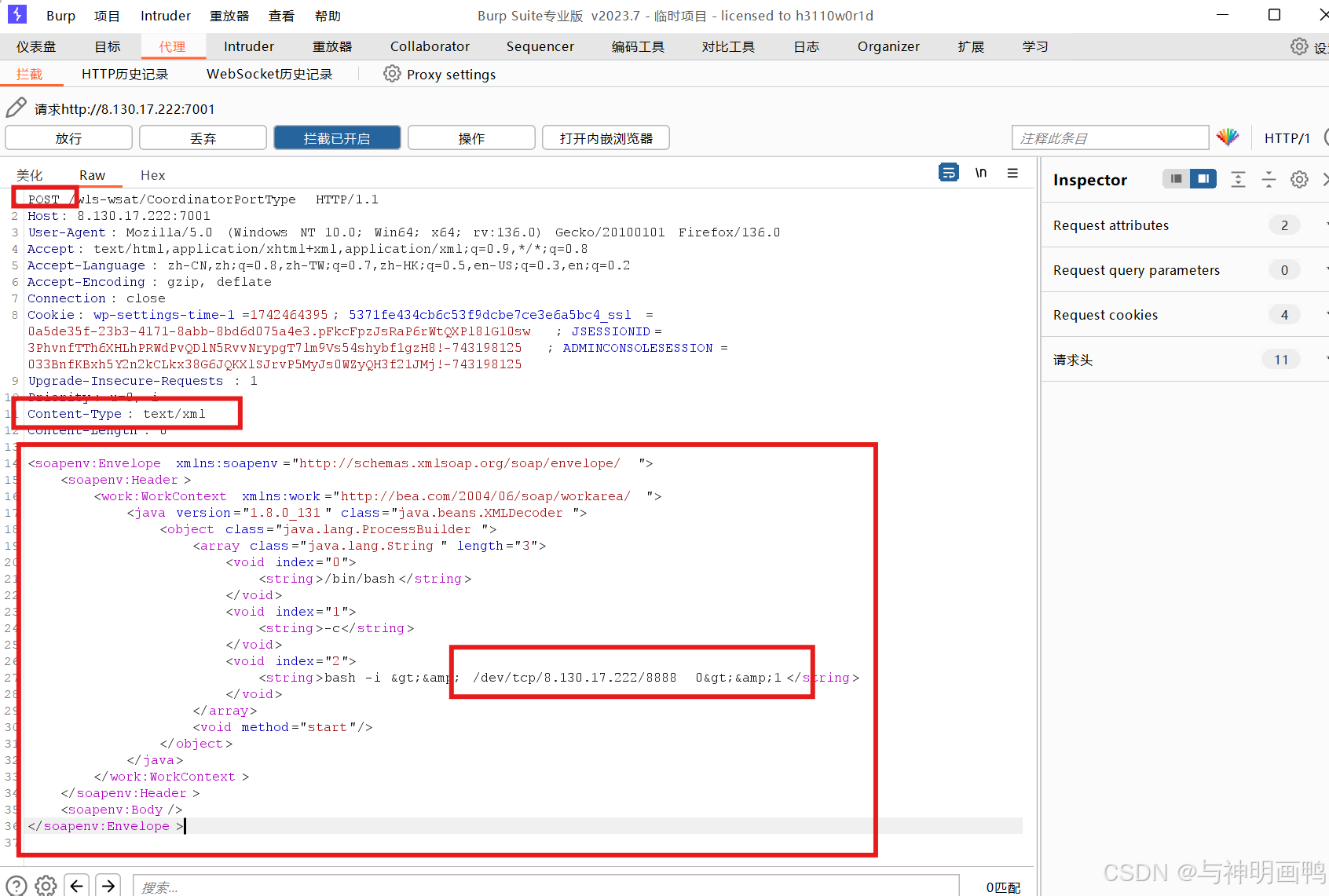
Task: Open the highlight color picker icon
Action: (x=1228, y=137)
